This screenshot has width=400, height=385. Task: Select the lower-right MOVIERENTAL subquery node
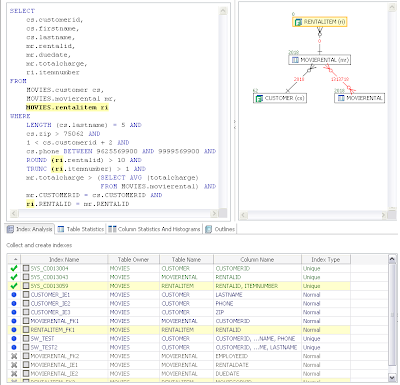click(x=359, y=98)
